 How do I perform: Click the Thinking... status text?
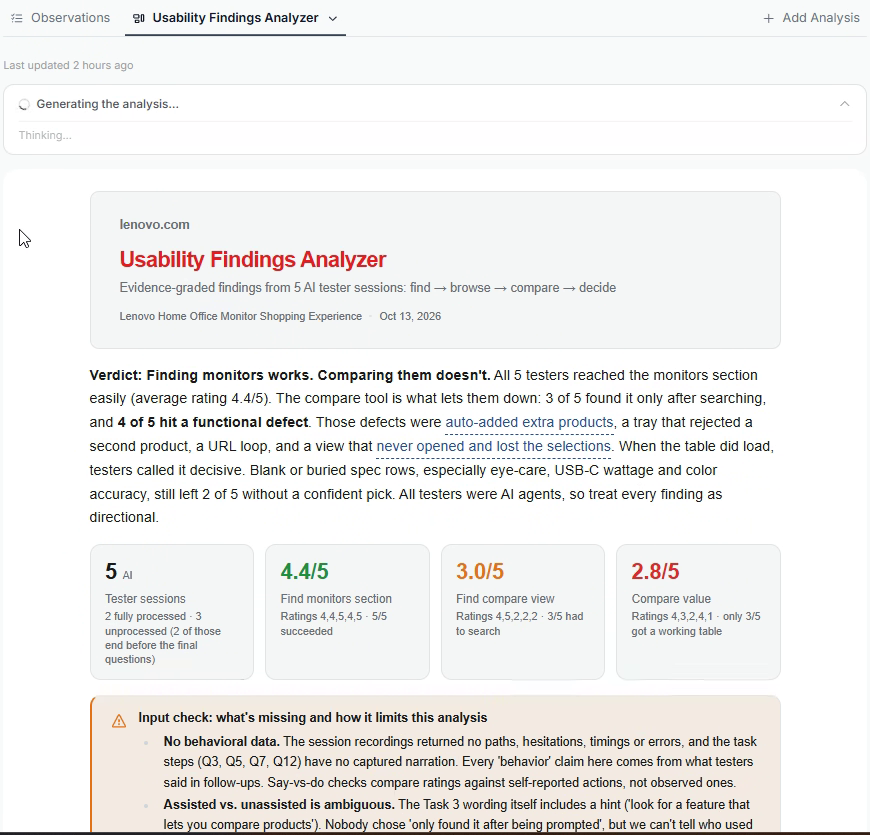coord(45,135)
